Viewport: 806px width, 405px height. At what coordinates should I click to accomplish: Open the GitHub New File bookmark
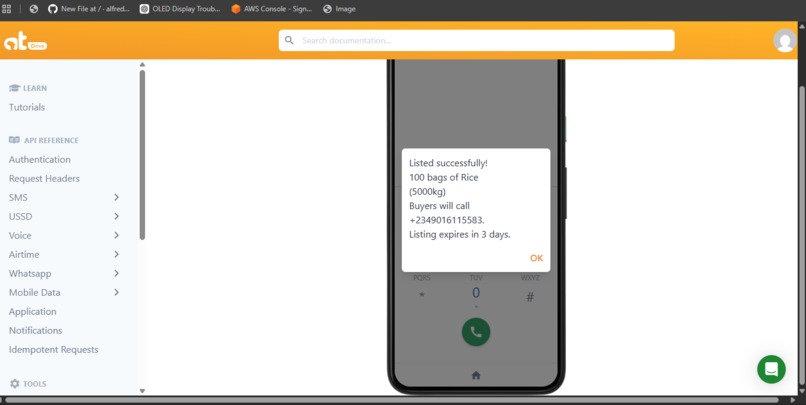click(x=88, y=9)
